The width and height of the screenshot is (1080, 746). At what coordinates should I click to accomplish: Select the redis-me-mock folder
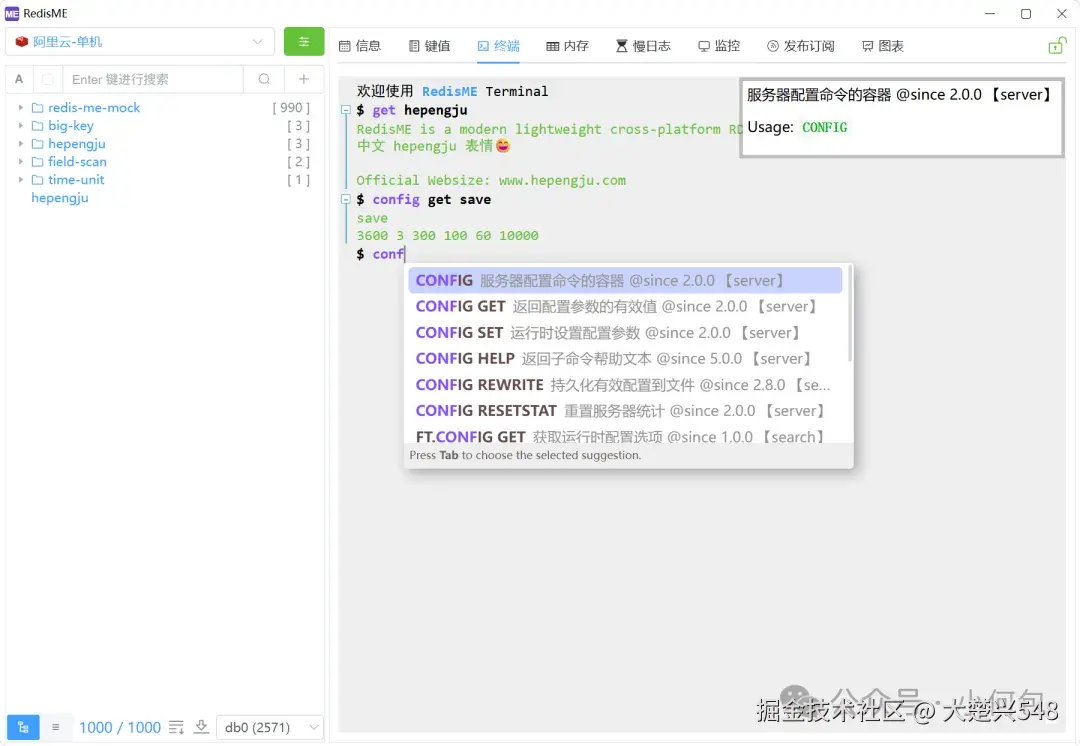tap(94, 107)
